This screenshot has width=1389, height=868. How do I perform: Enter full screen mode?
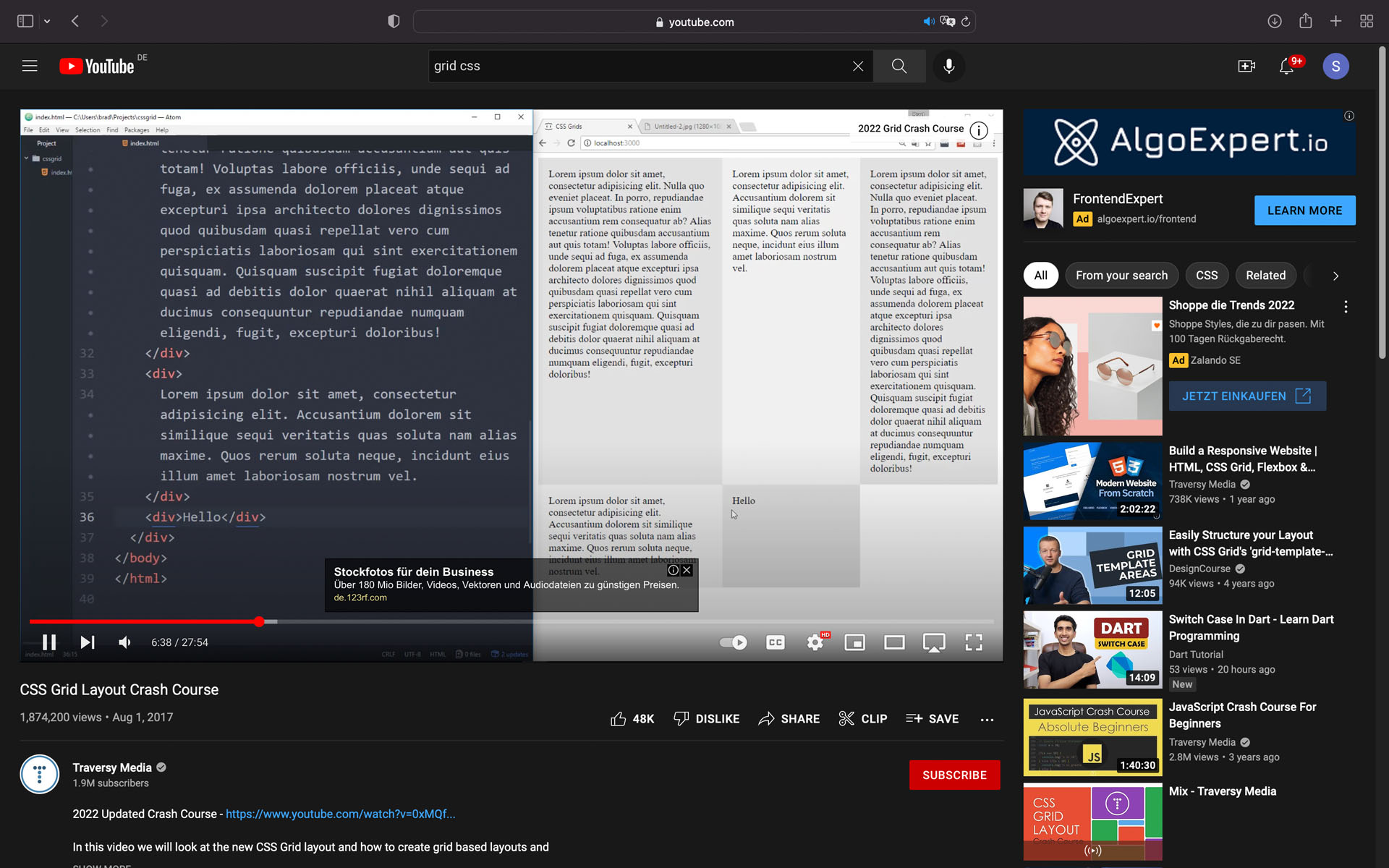(974, 642)
